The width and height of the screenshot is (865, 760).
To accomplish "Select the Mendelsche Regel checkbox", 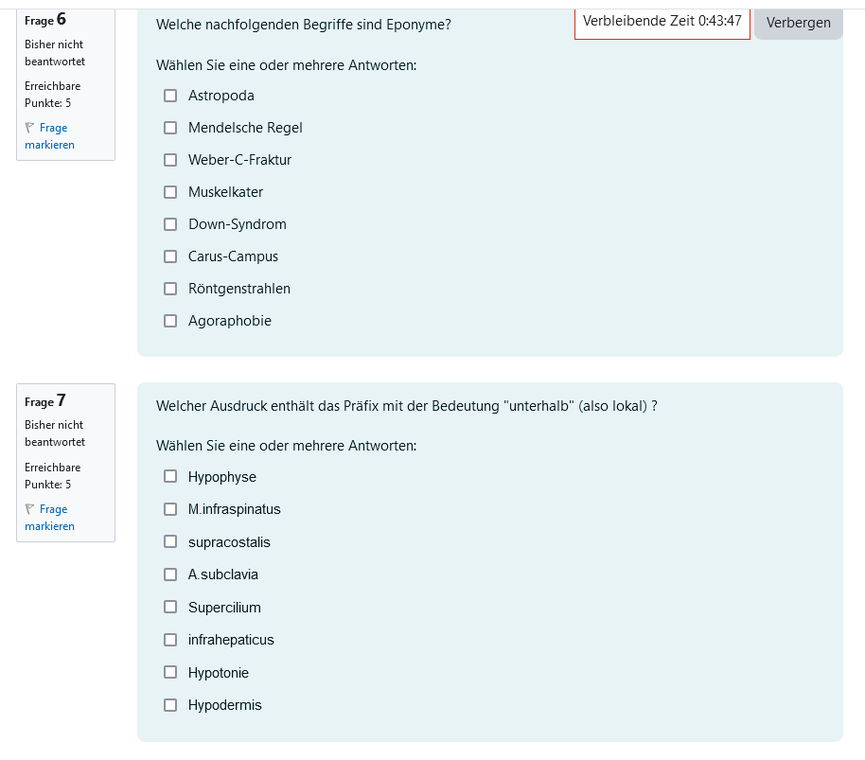I will pyautogui.click(x=170, y=128).
